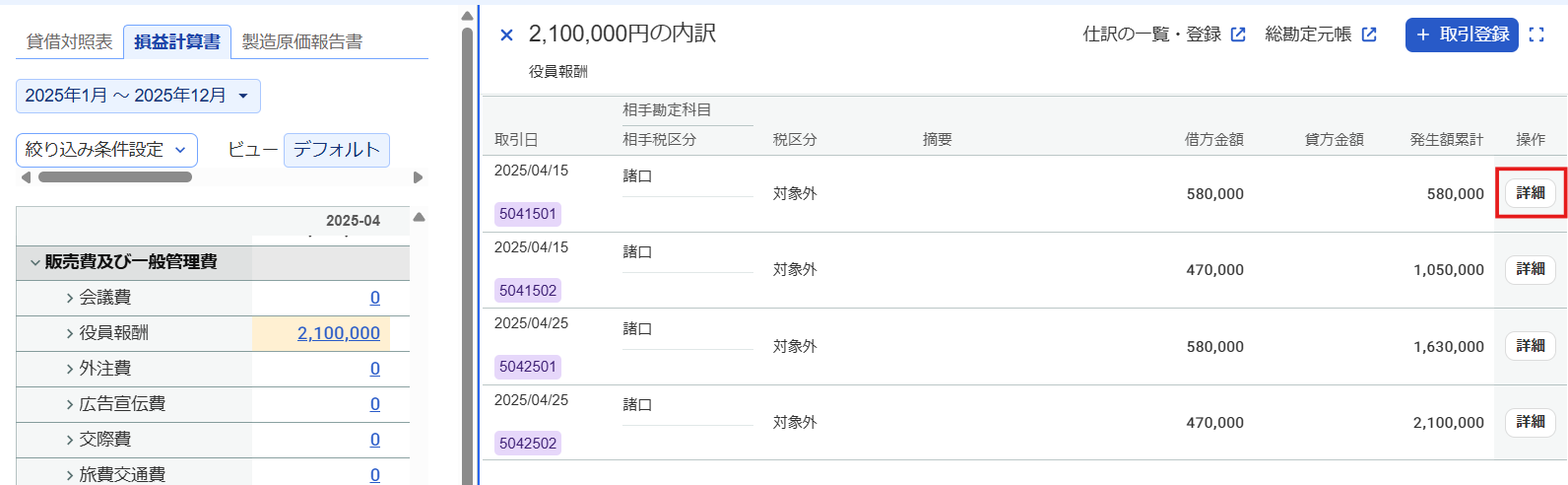Click the 取引日 column header
This screenshot has height=485, width=1568.
pyautogui.click(x=516, y=140)
